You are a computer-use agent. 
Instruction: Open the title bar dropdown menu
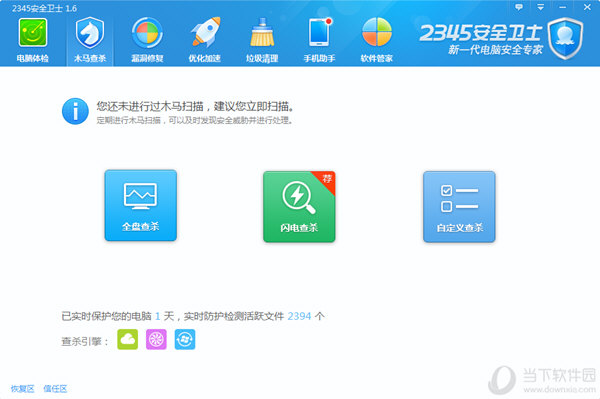(x=540, y=7)
